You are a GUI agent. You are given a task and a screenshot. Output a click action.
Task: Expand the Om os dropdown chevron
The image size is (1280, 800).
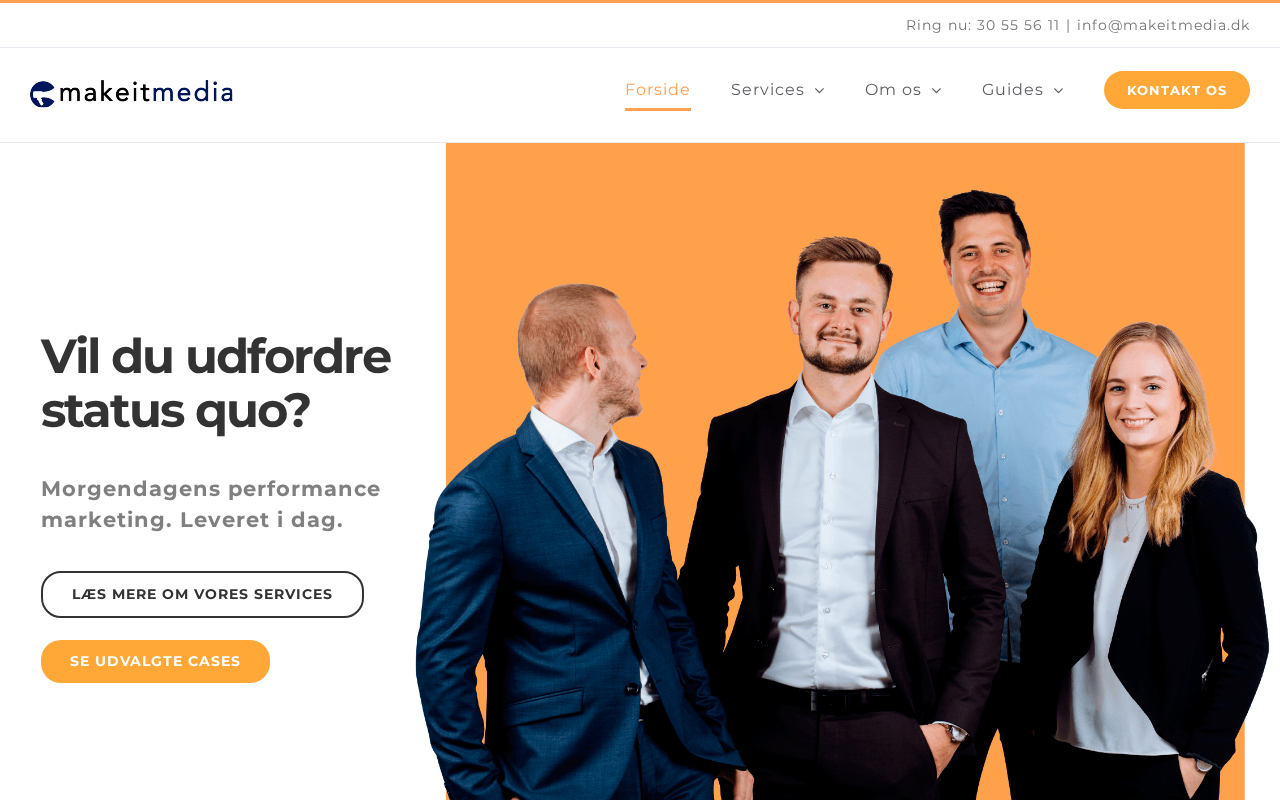(x=937, y=91)
